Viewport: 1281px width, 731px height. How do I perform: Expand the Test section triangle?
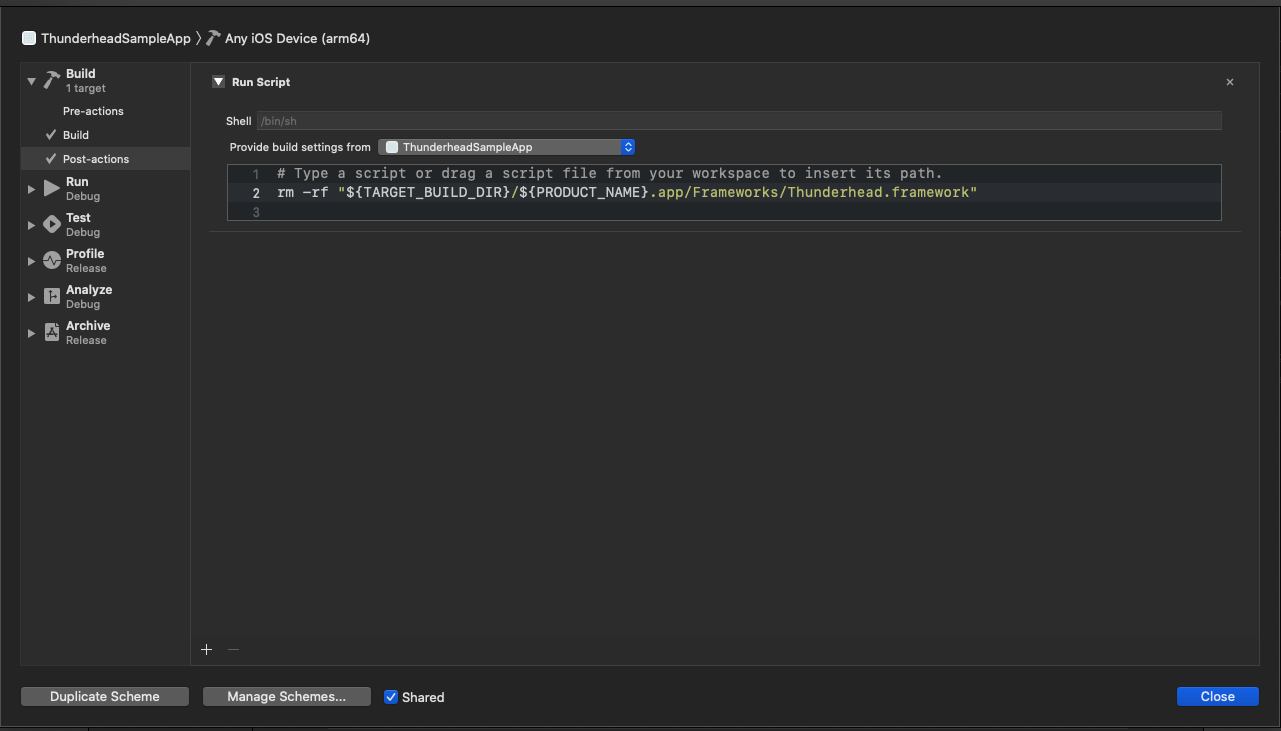click(32, 225)
